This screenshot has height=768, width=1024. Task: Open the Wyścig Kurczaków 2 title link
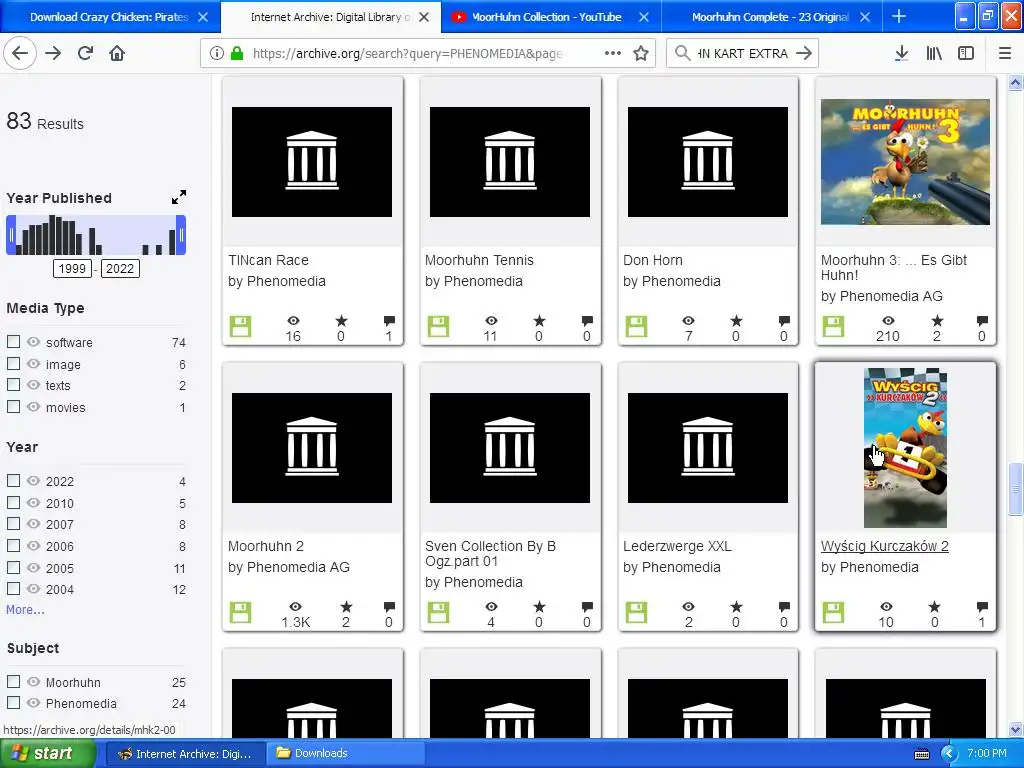885,546
